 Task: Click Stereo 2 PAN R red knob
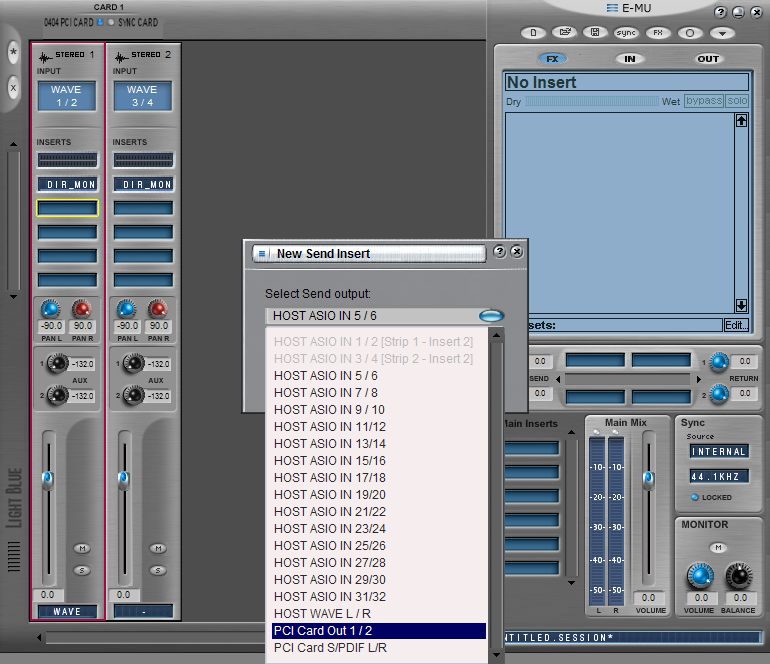pyautogui.click(x=158, y=309)
